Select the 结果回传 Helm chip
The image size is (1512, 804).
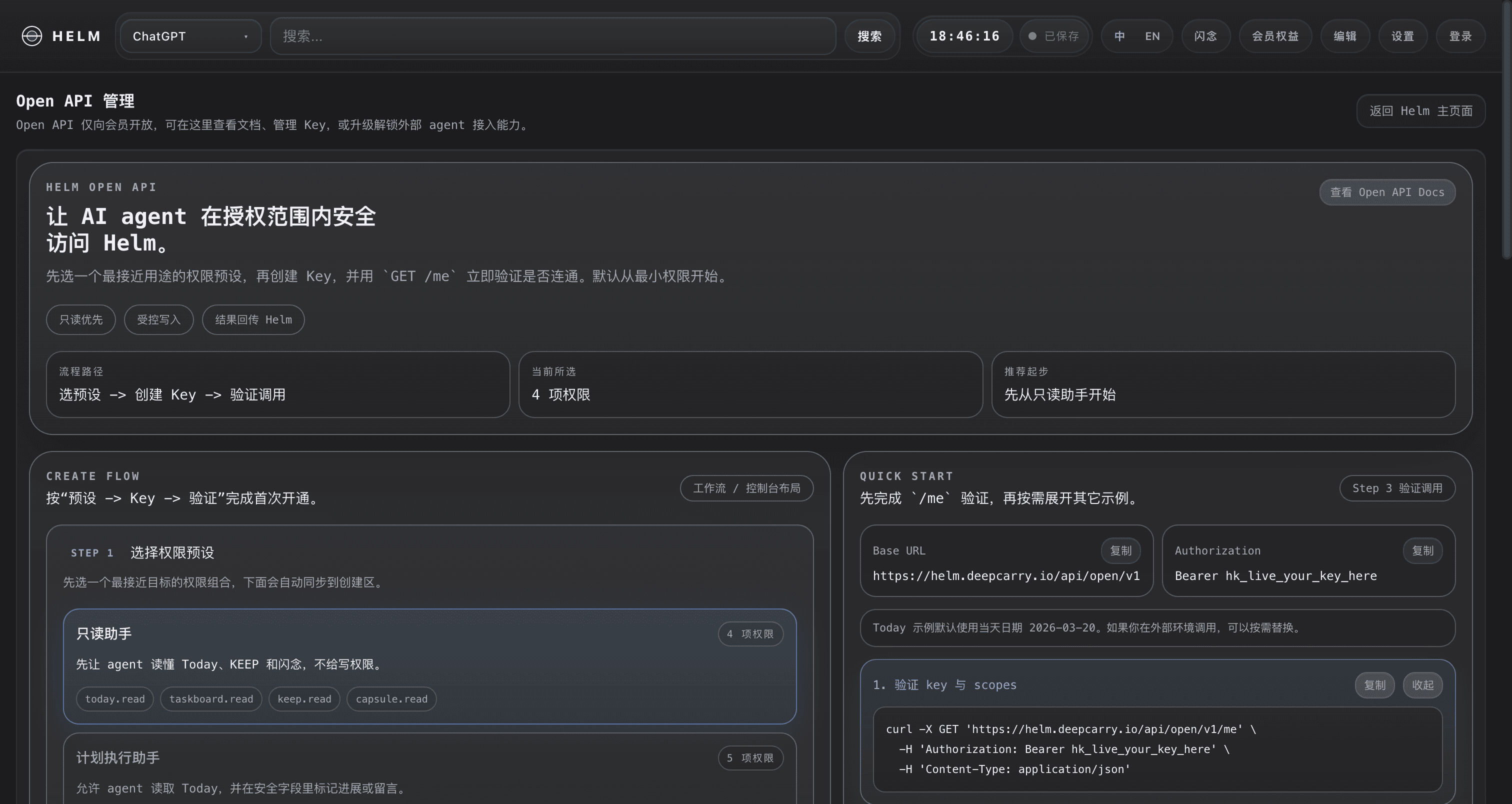252,319
